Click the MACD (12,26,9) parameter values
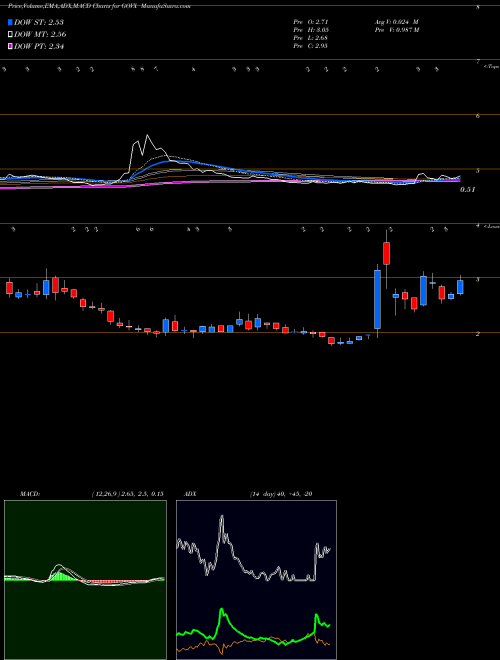This screenshot has height=660, width=500. click(x=127, y=494)
